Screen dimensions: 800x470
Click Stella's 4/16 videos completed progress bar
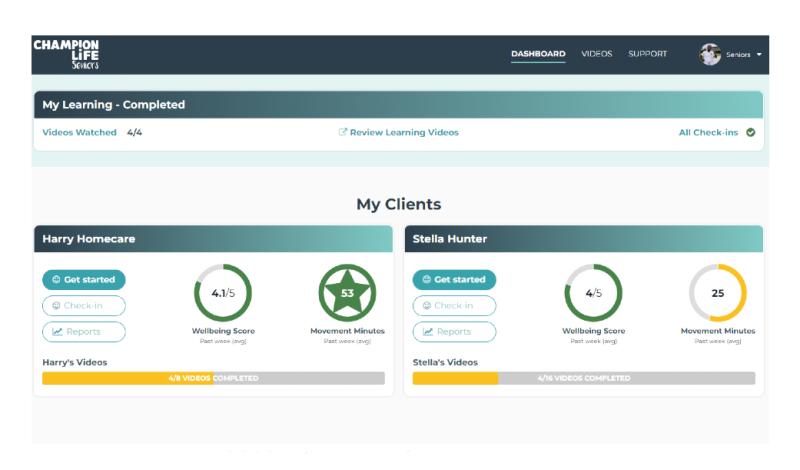click(x=583, y=378)
